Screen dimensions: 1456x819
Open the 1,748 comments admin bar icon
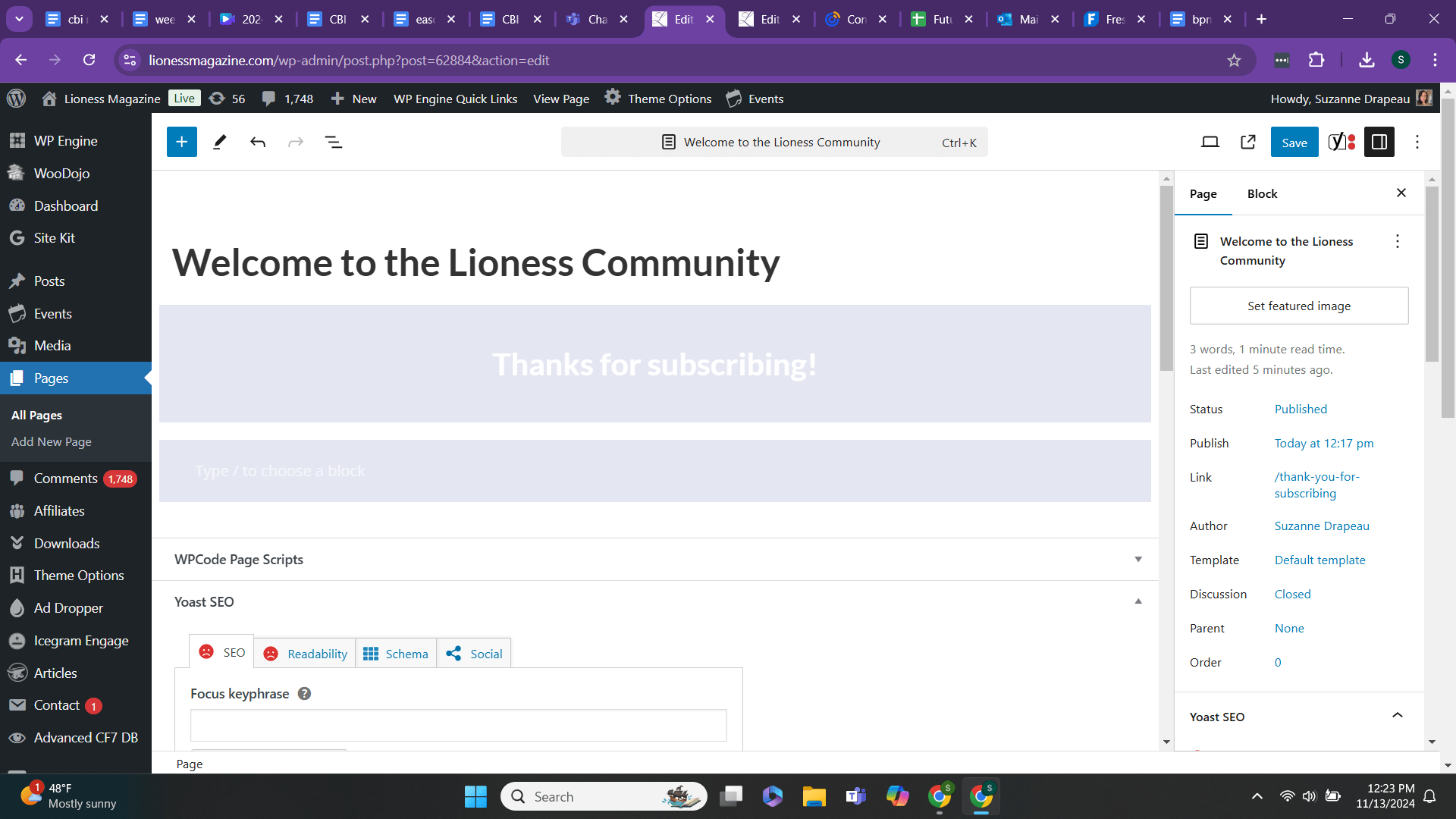(287, 99)
